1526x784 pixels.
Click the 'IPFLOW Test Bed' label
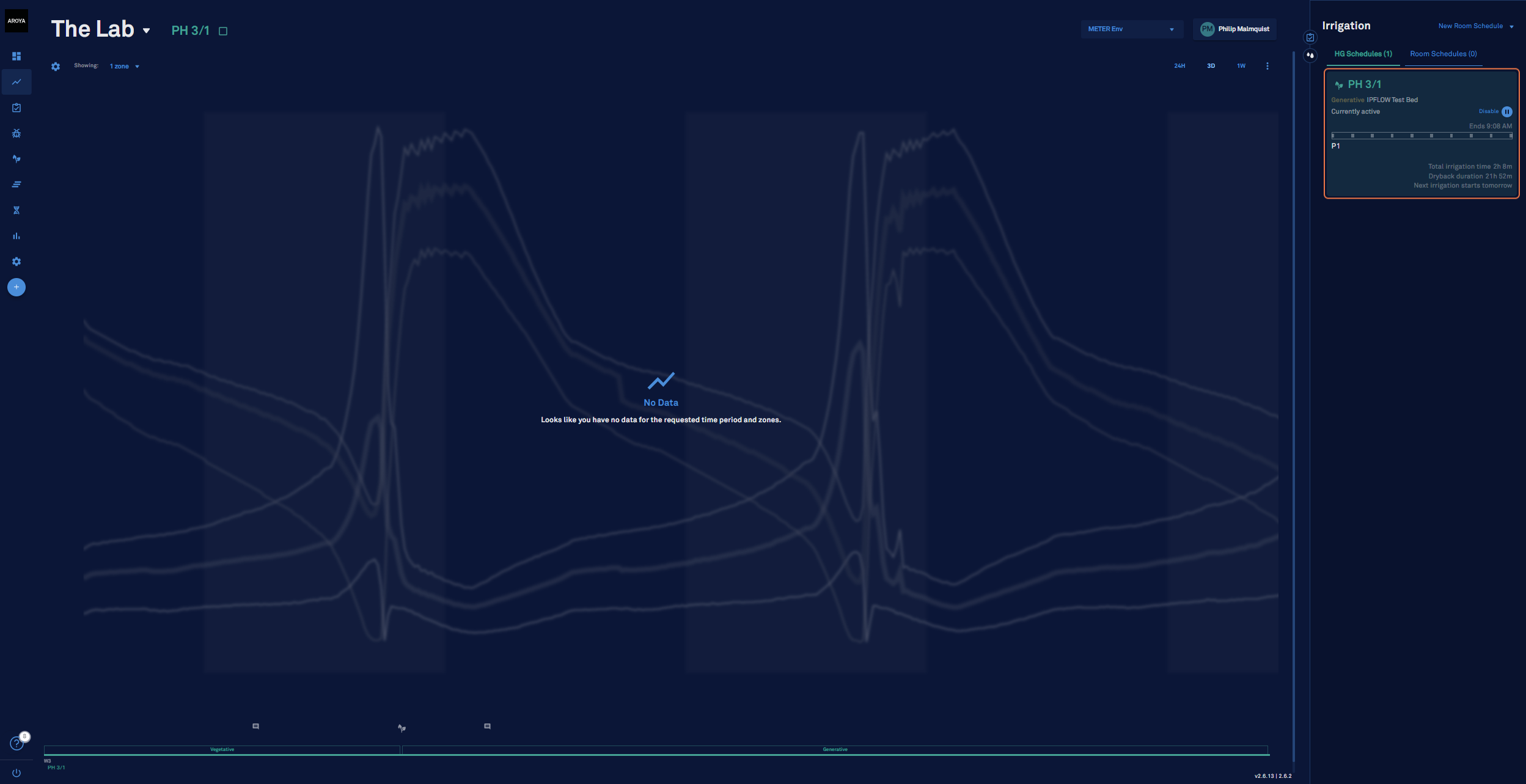(1392, 100)
